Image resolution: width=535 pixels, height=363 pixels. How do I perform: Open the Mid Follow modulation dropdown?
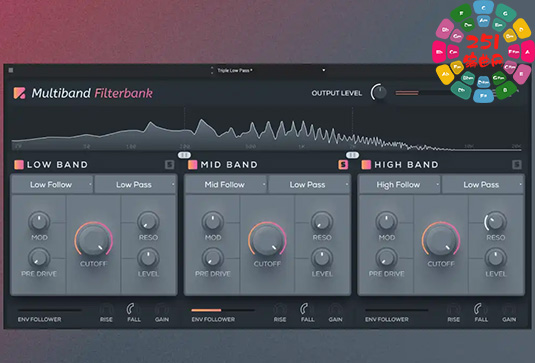(x=226, y=185)
